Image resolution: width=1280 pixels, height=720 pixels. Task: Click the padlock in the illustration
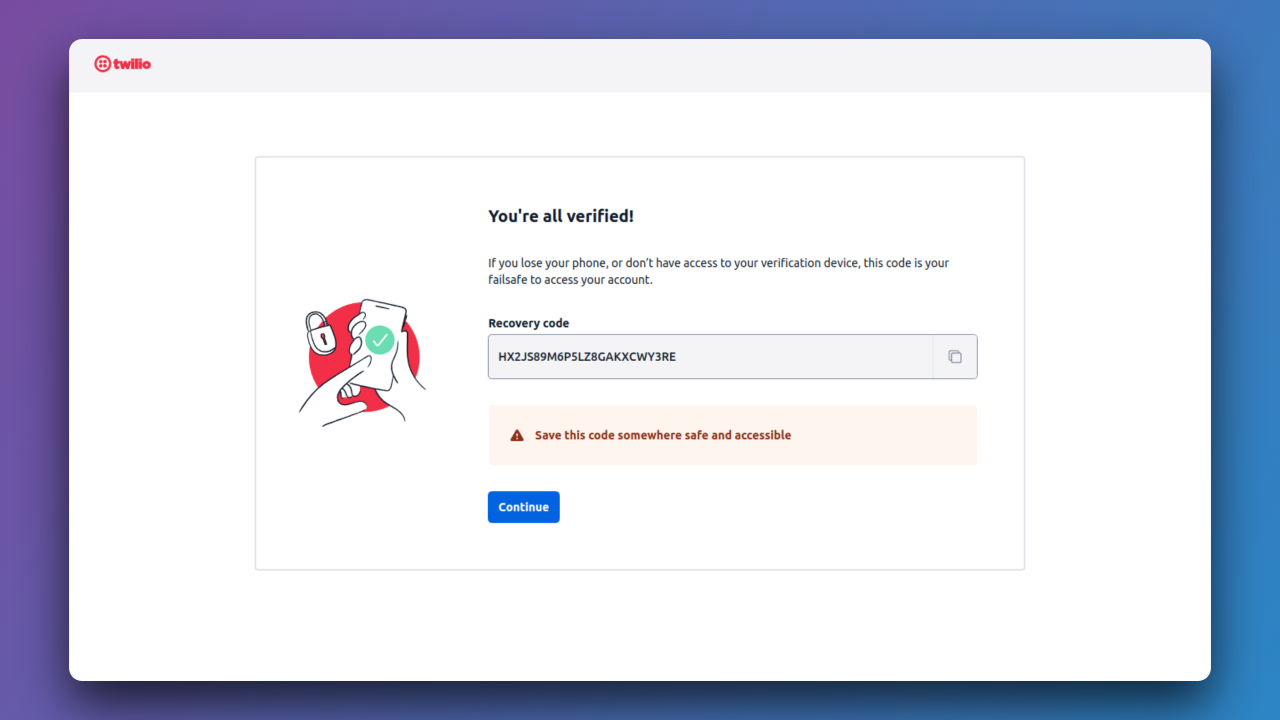point(319,332)
